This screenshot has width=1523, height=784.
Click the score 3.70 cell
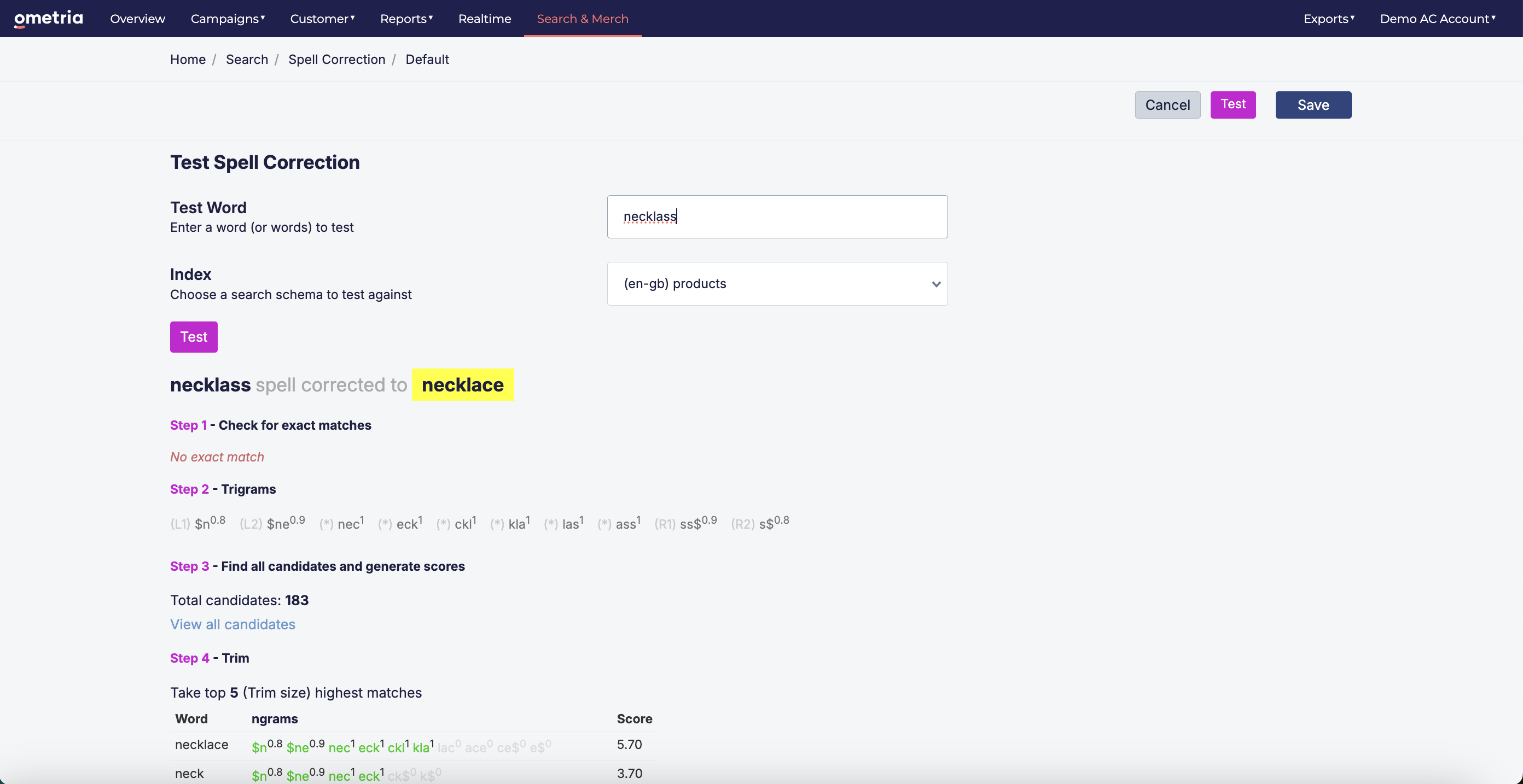point(629,774)
